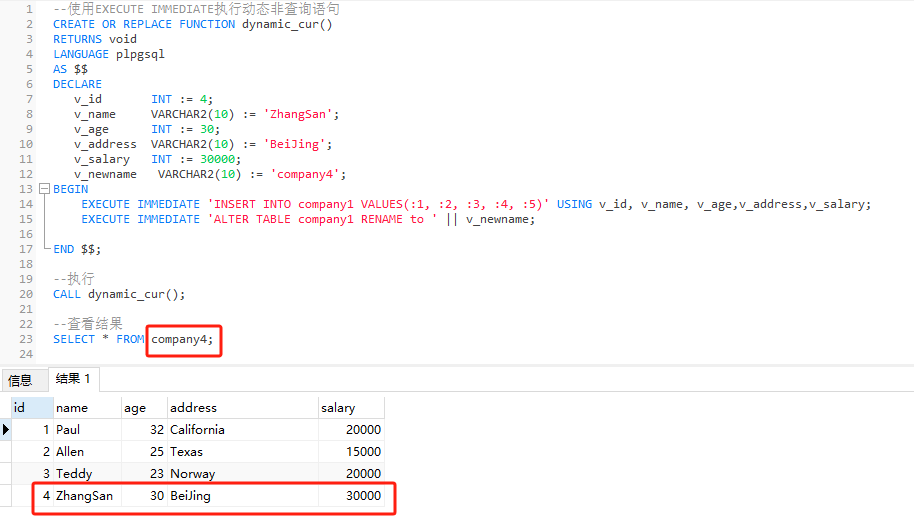Click the Norway address cell

point(243,473)
